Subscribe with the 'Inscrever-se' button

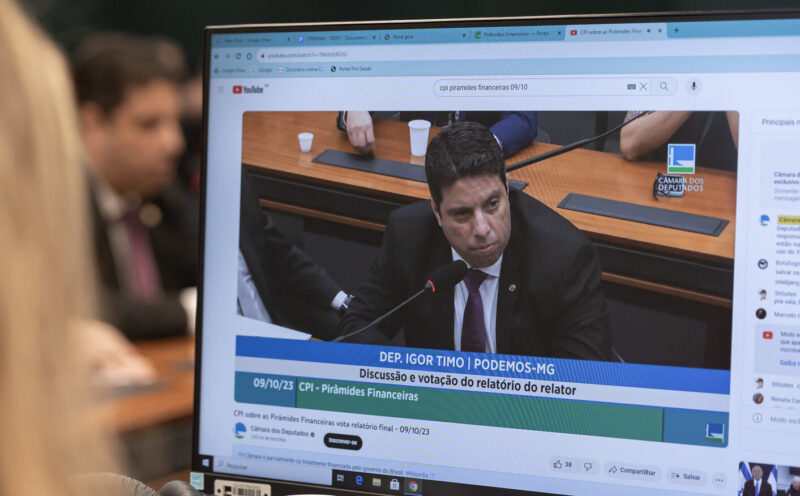pyautogui.click(x=343, y=441)
